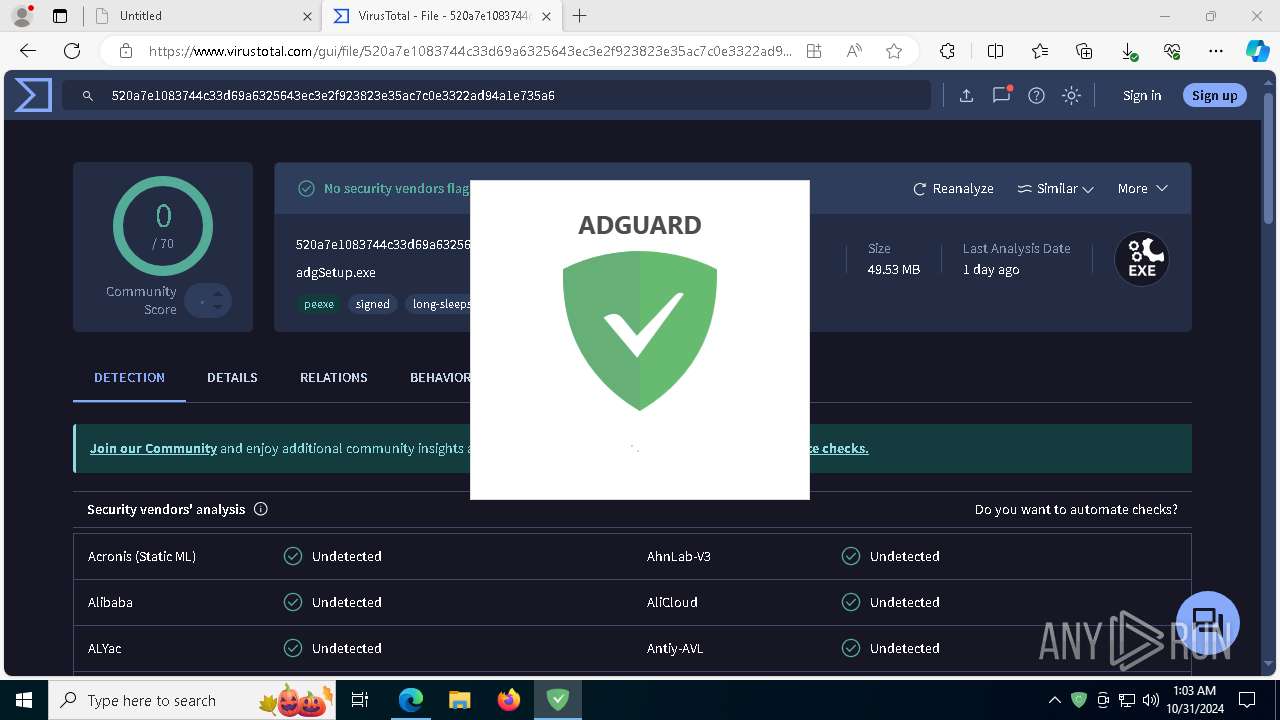Open the downloads icon
This screenshot has height=720, width=1280.
pyautogui.click(x=1128, y=51)
